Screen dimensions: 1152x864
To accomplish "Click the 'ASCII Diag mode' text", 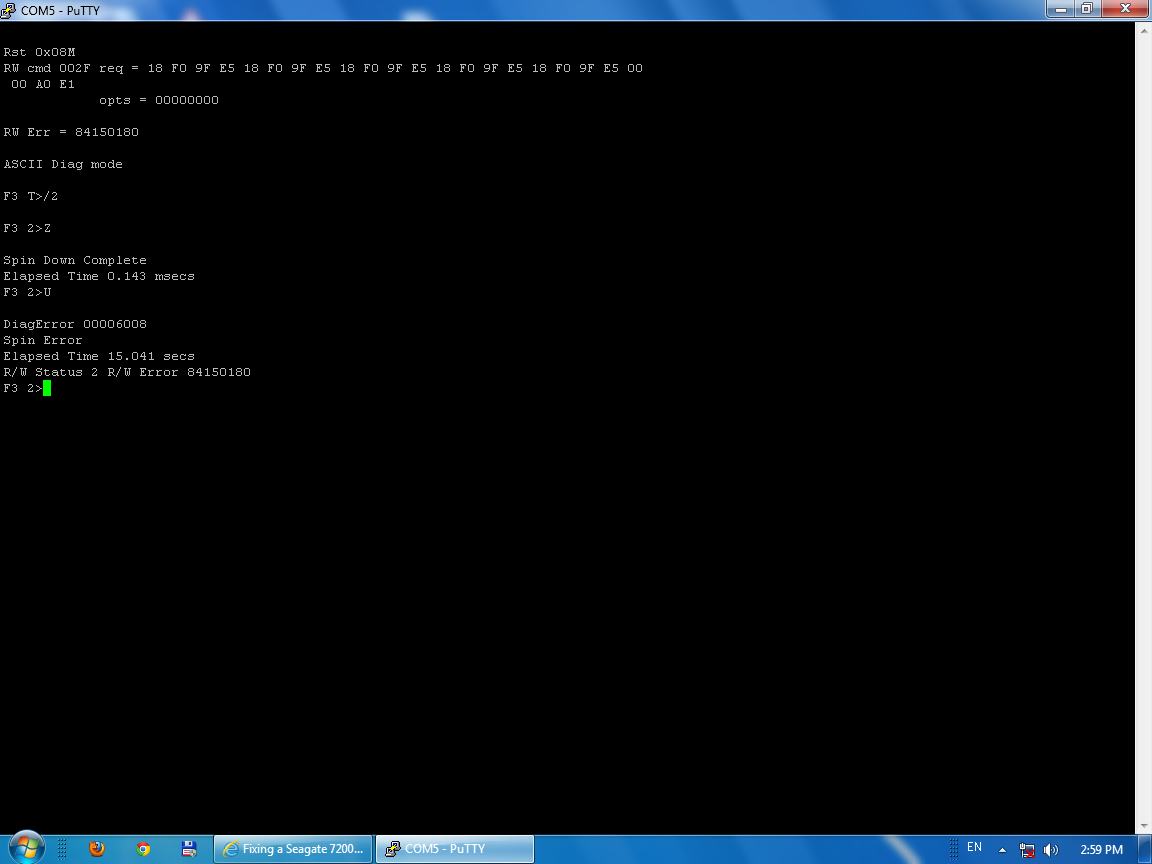I will point(62,164).
